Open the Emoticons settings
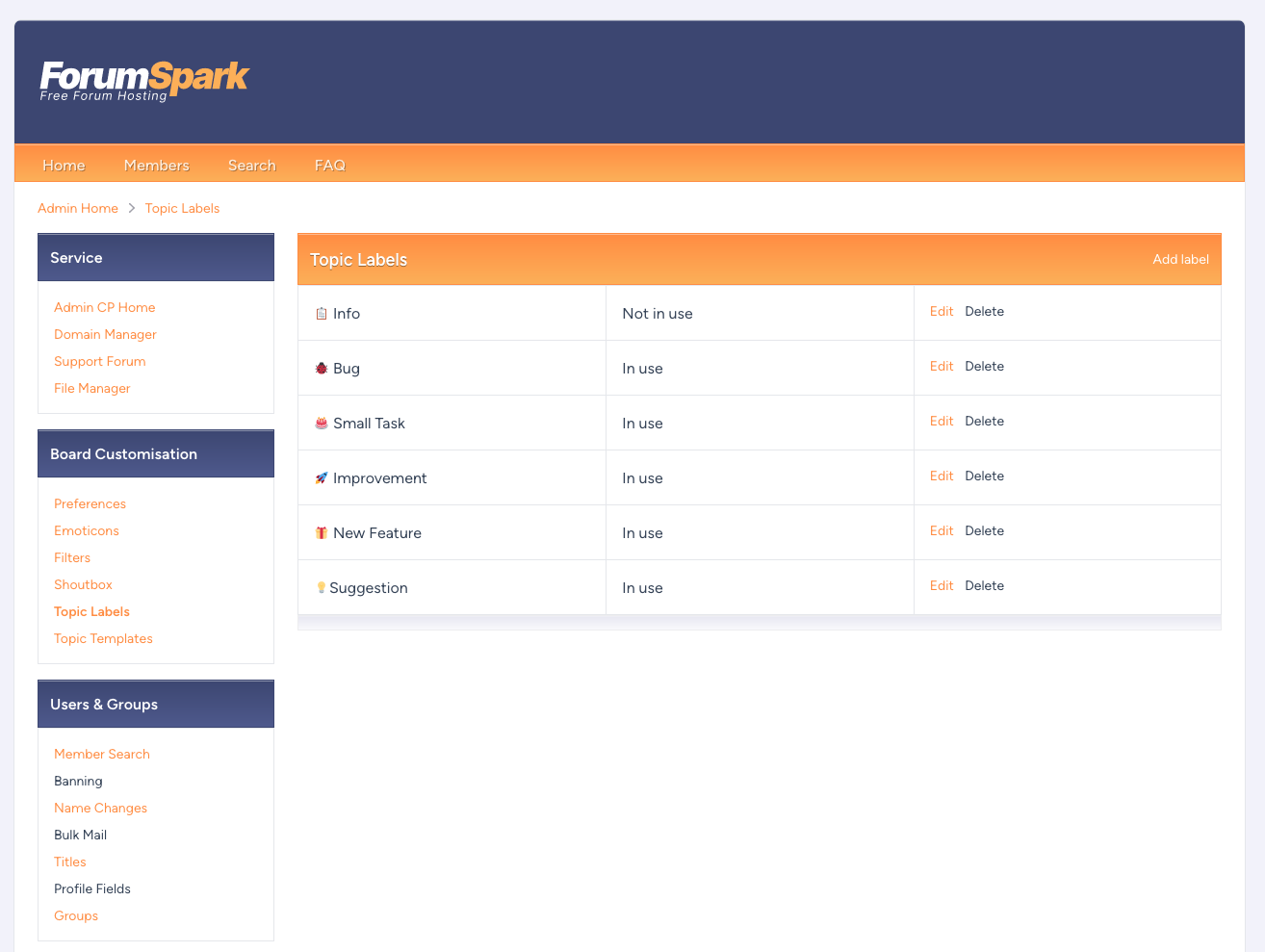Image resolution: width=1265 pixels, height=952 pixels. (x=87, y=530)
